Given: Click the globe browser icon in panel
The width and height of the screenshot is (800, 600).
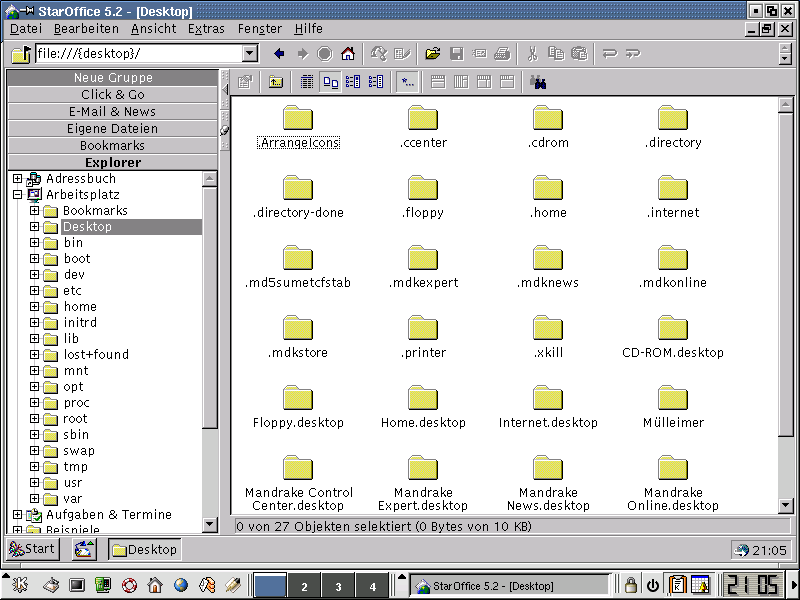Looking at the screenshot, I should pos(181,585).
